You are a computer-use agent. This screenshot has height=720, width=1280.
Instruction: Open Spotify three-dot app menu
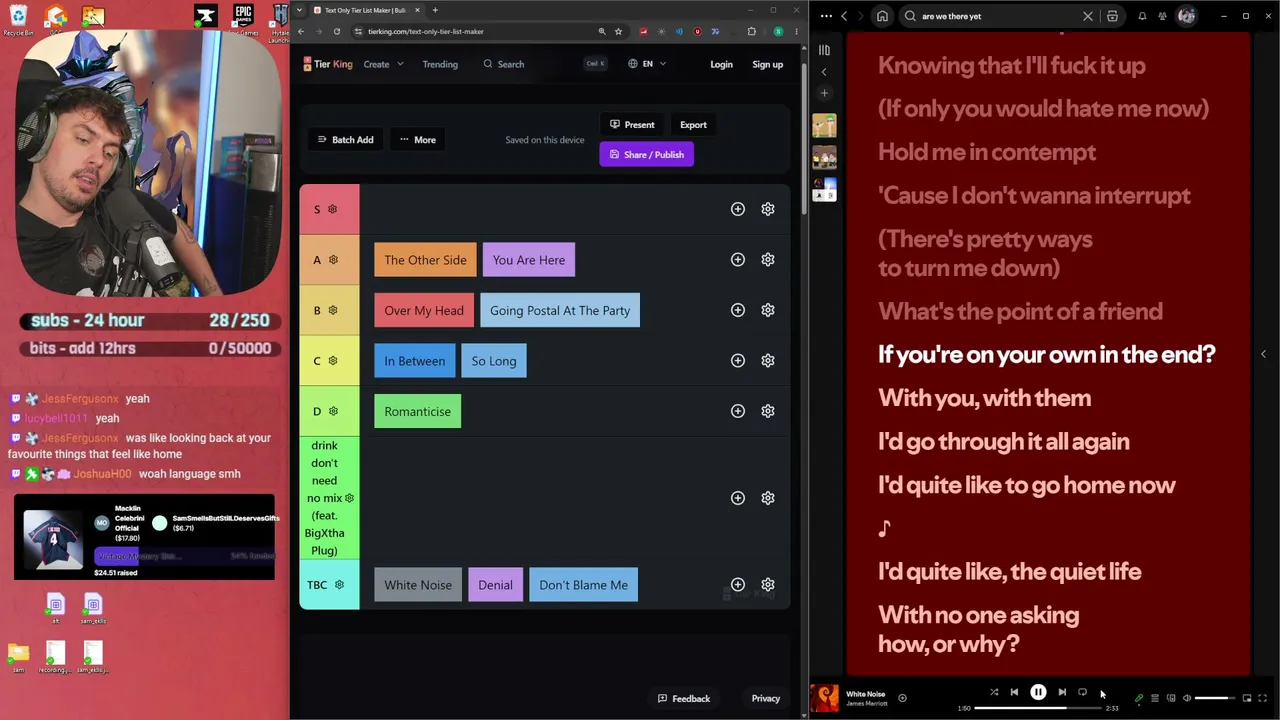tap(826, 16)
